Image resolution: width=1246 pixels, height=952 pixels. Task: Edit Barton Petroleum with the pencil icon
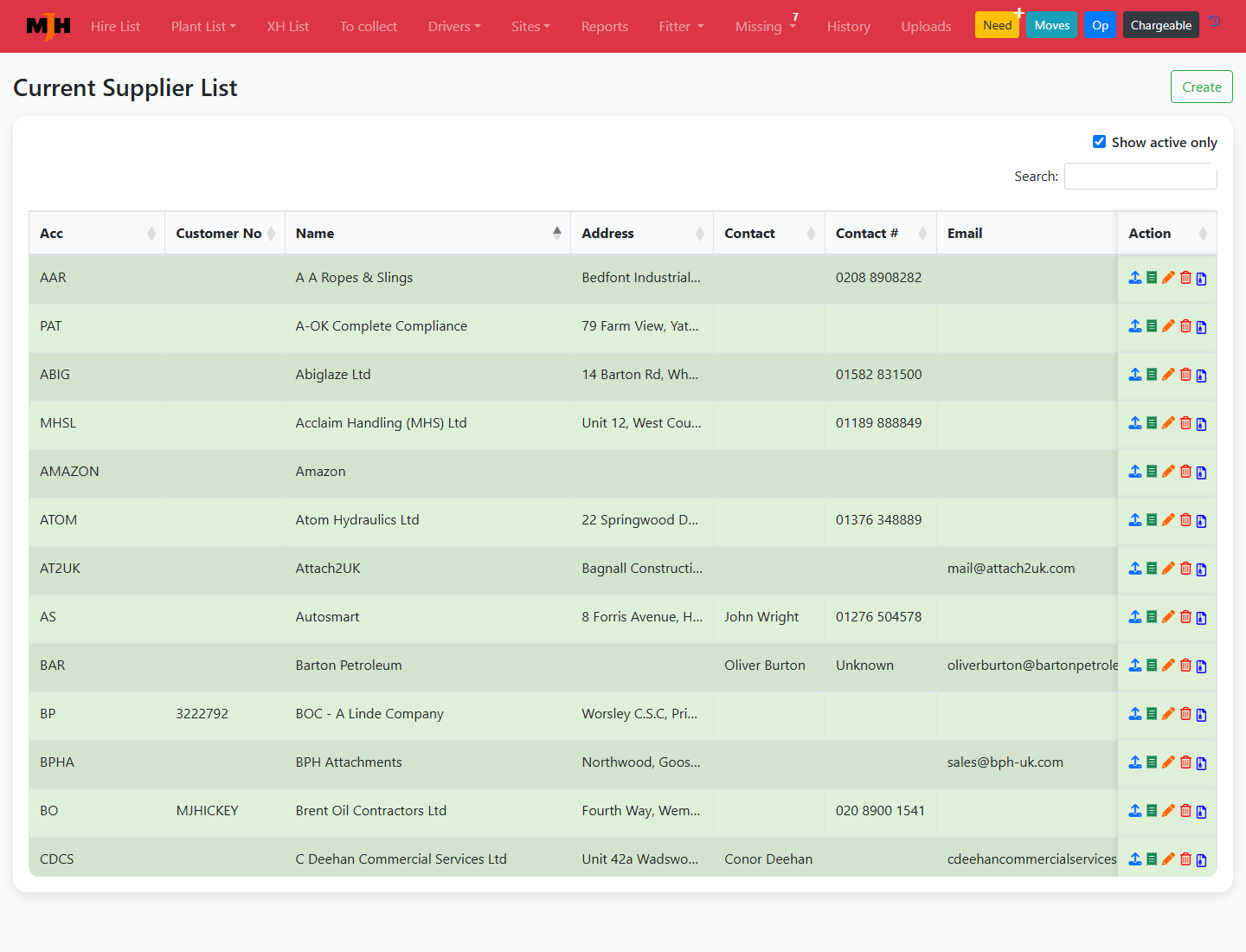click(x=1169, y=666)
